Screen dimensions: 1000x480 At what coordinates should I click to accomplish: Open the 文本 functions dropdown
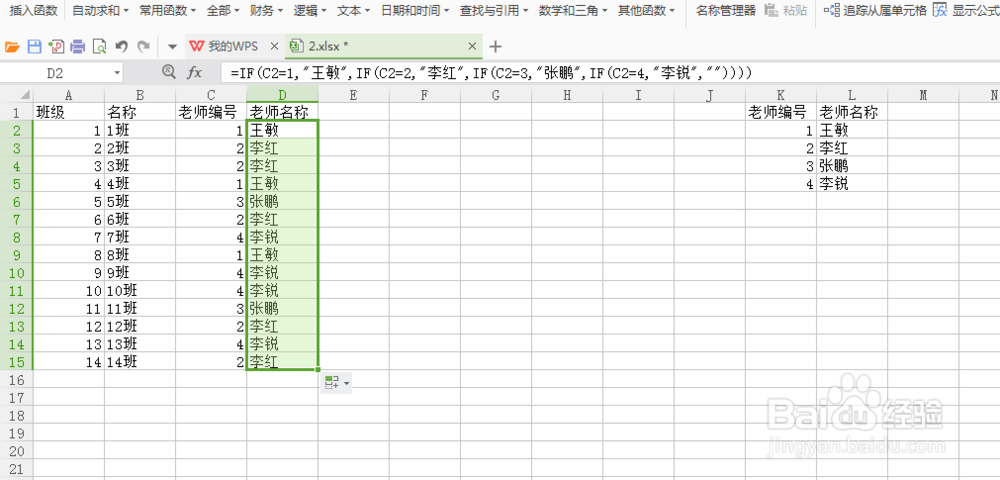click(x=353, y=10)
